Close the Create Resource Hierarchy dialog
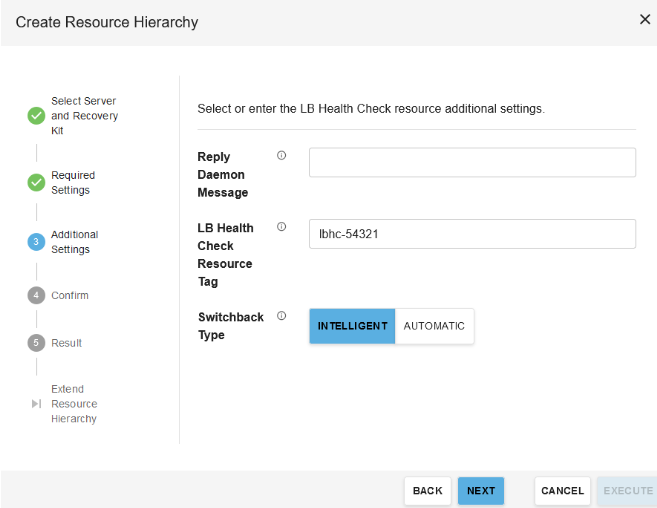 point(644,20)
